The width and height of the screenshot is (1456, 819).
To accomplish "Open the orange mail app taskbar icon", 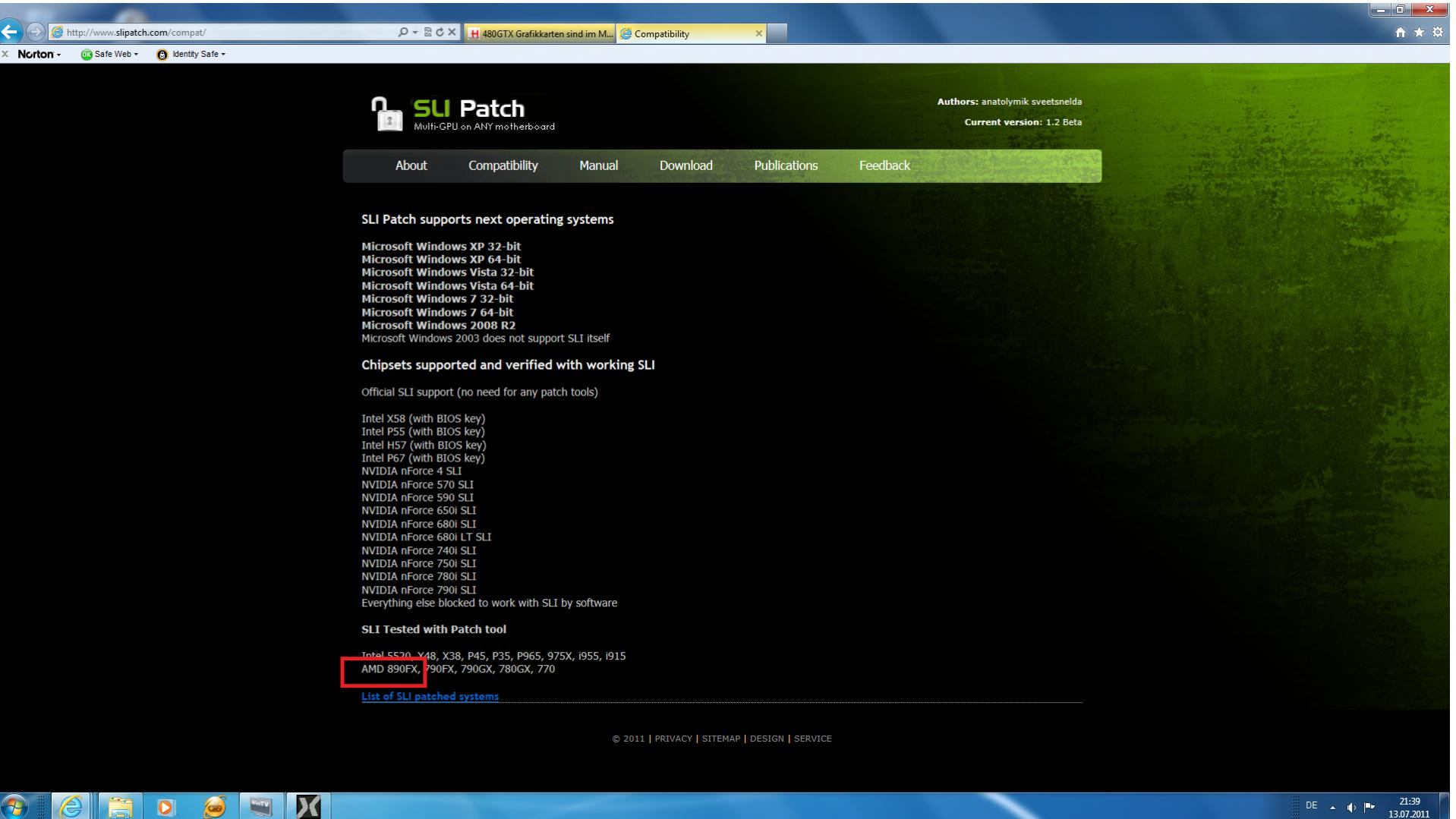I will coord(213,805).
